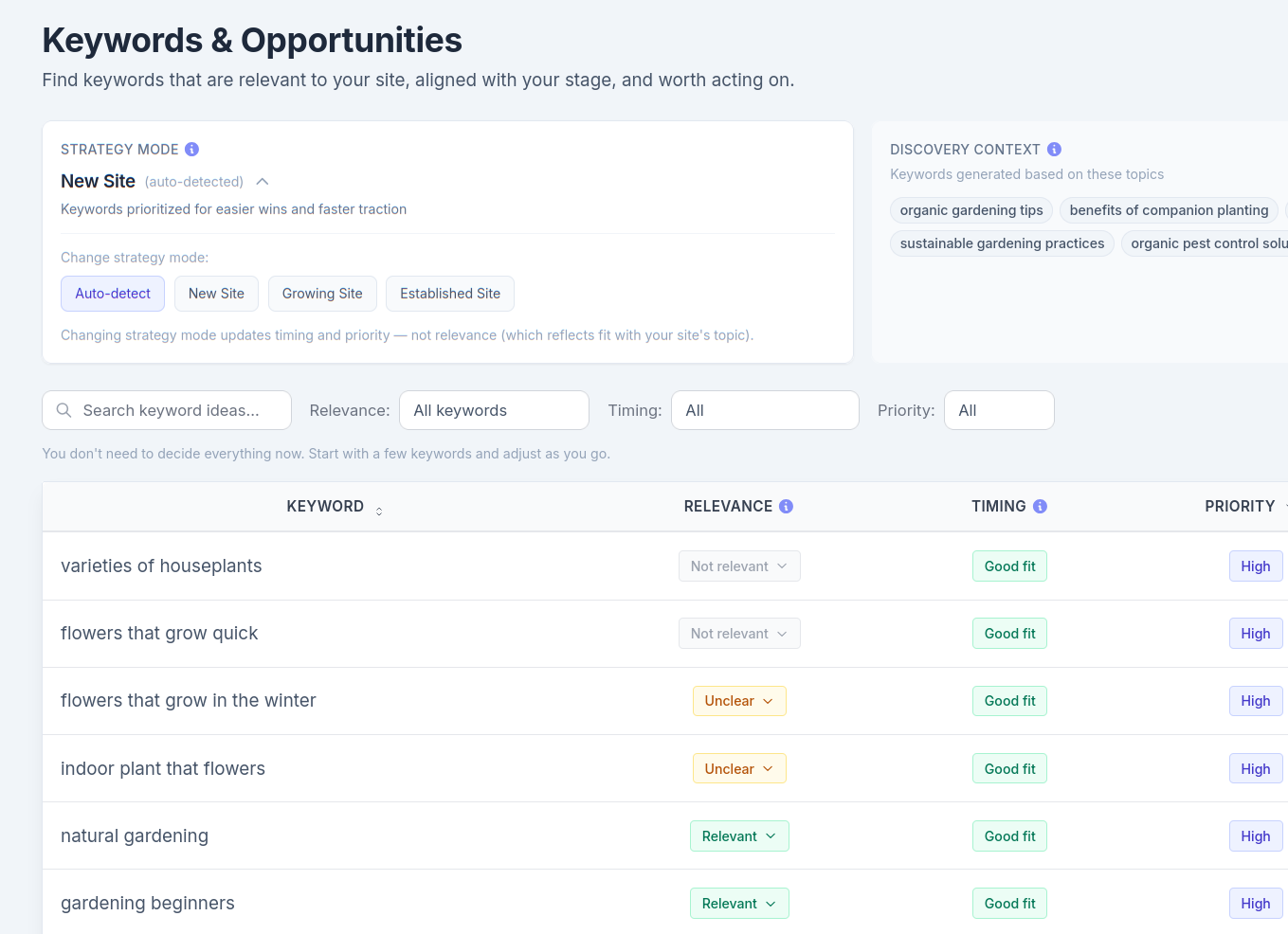Collapse the New Site strategy description chevron
The image size is (1288, 934).
click(x=262, y=181)
